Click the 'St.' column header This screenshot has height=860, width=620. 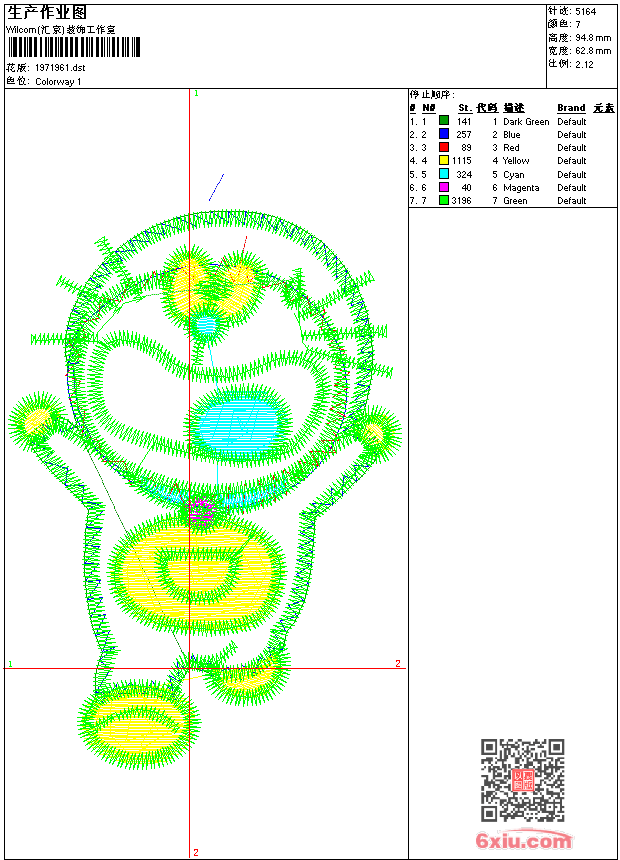(465, 108)
